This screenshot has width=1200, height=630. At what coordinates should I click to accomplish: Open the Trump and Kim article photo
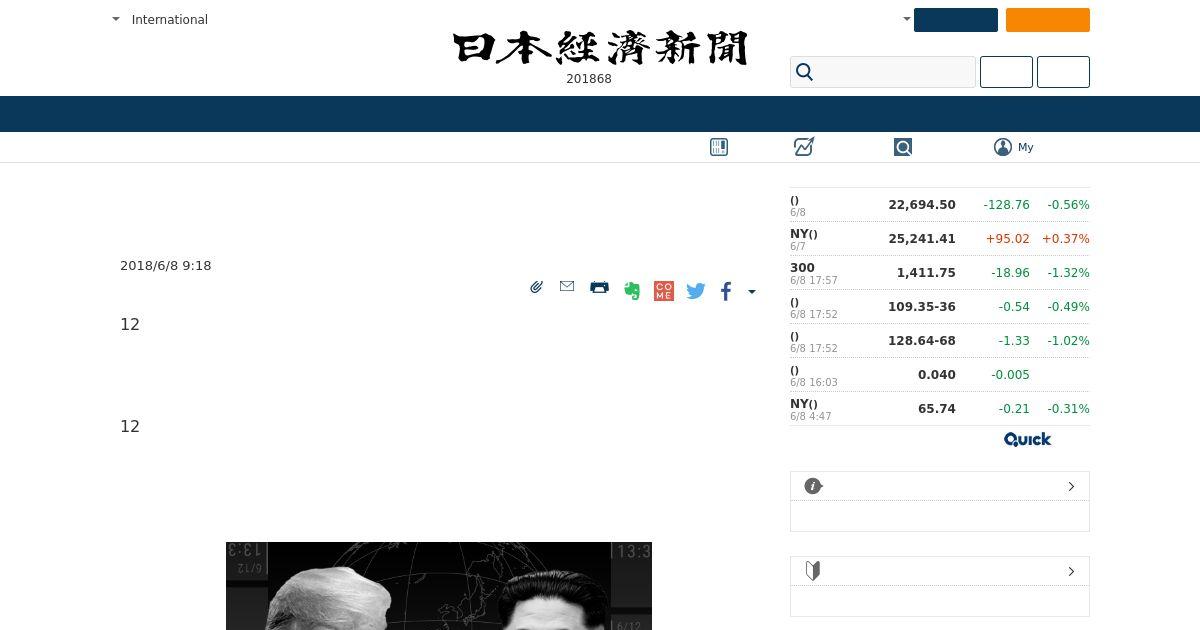tap(439, 586)
